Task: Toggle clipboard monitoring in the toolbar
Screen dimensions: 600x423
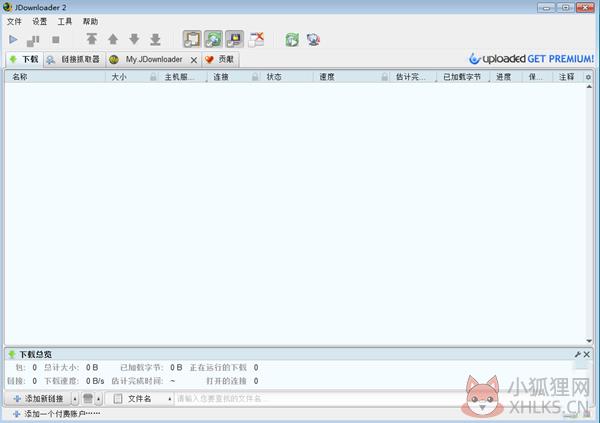Action: 192,39
